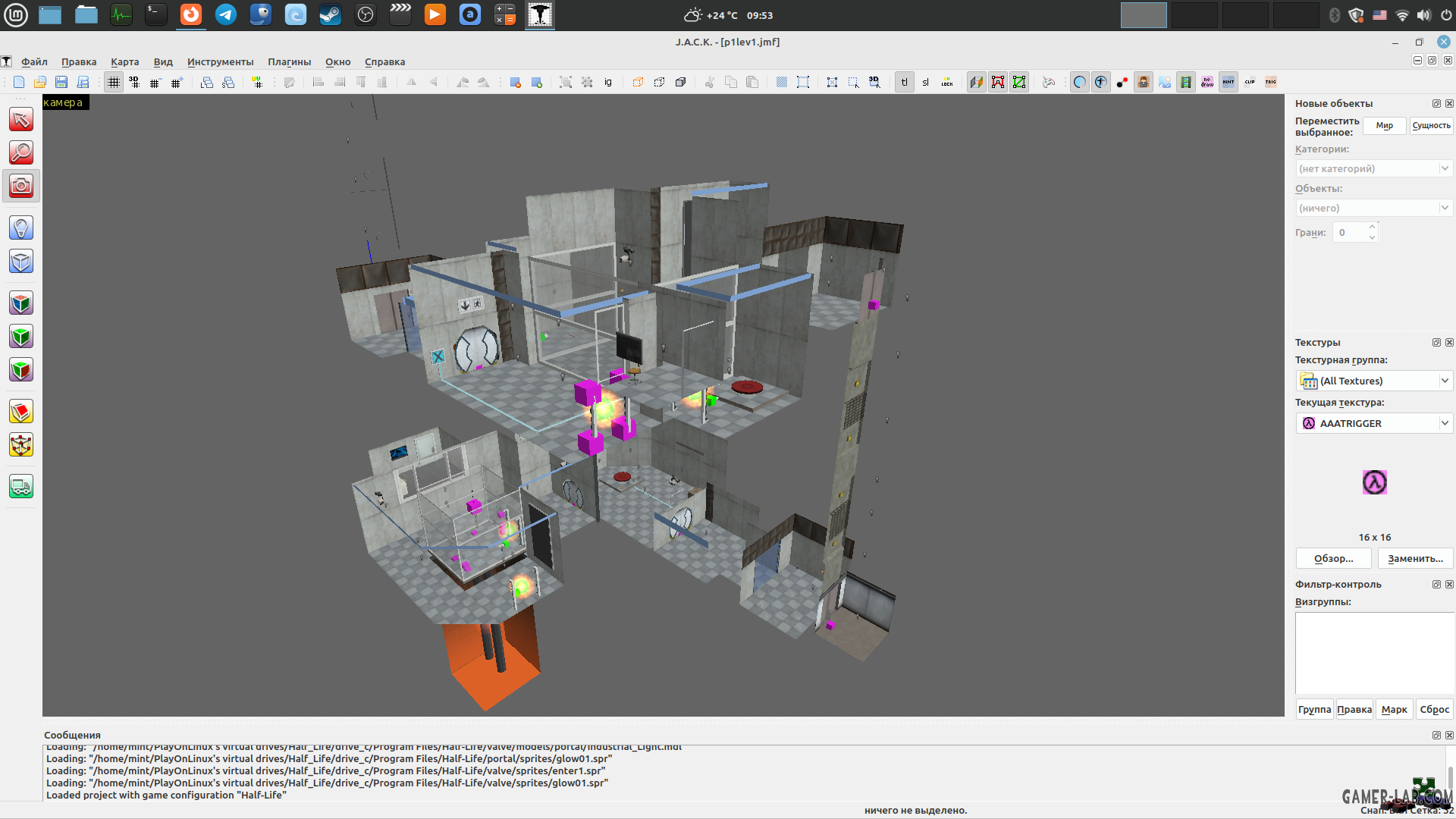The height and width of the screenshot is (819, 1456).
Task: Click the Мир button
Action: (x=1385, y=125)
